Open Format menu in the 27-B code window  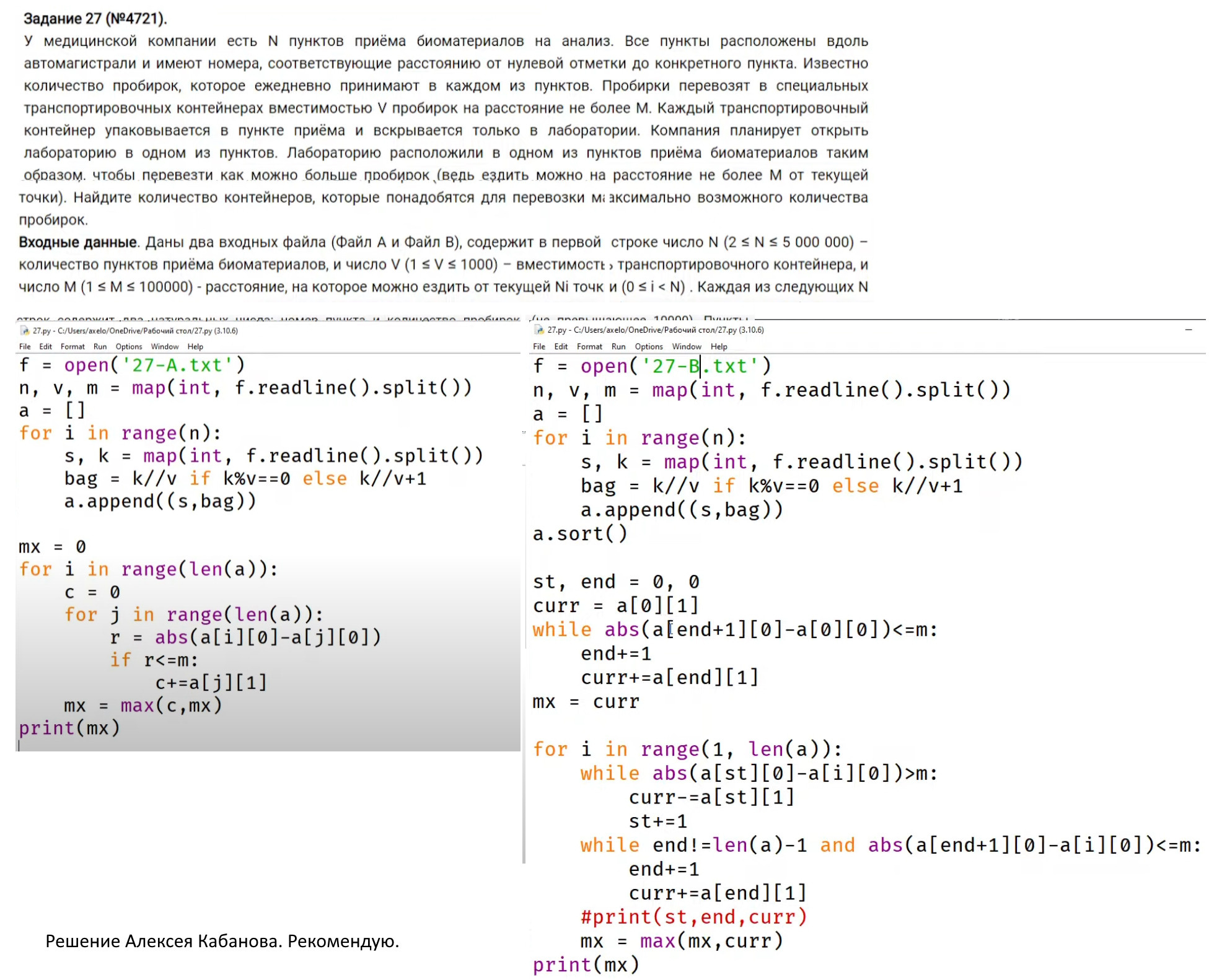coord(589,346)
